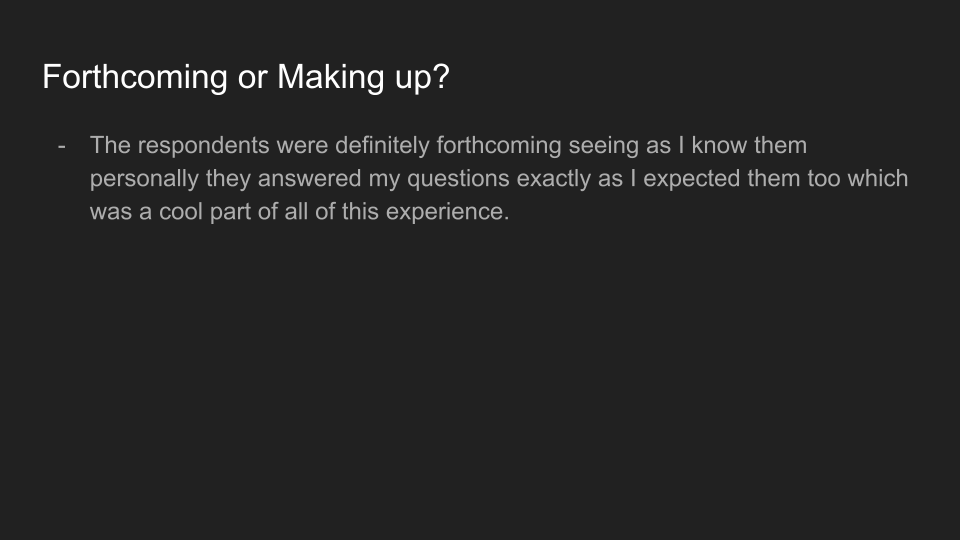
Task: Click the word 'too' in the second line
Action: coord(818,180)
